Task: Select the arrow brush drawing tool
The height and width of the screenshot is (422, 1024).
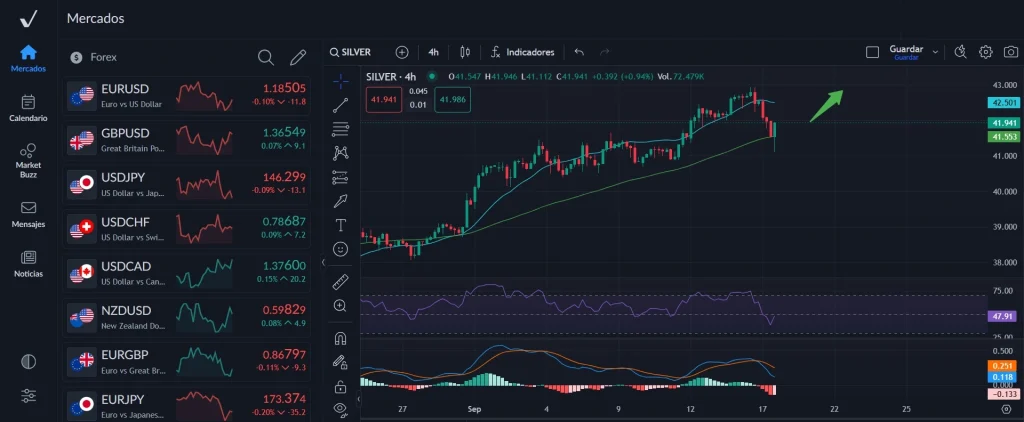Action: pos(340,201)
